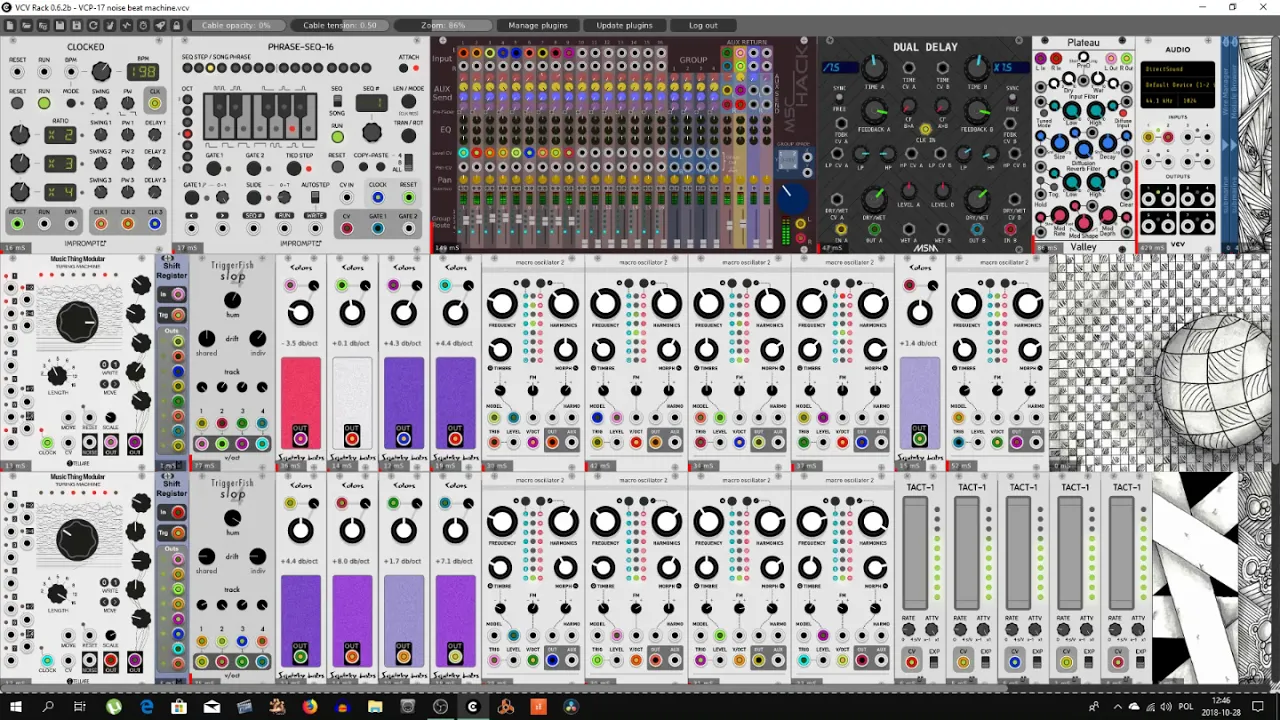Toggle the ATTACH button on PHRASE-SEQ-16
Screen dimensions: 1280x720
(403, 68)
